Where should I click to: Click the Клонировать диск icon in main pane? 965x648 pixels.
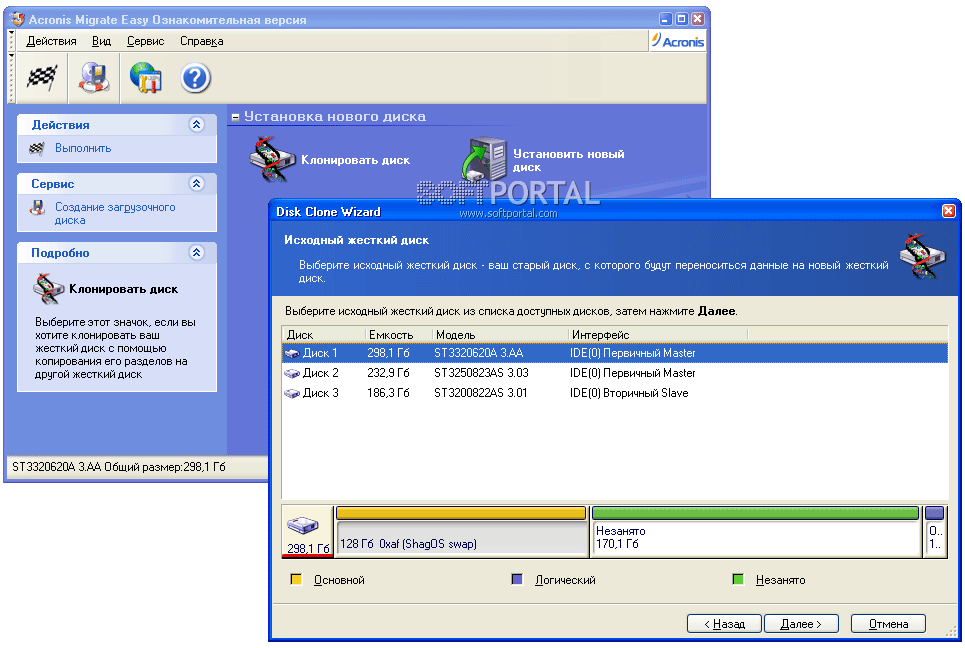tap(273, 159)
